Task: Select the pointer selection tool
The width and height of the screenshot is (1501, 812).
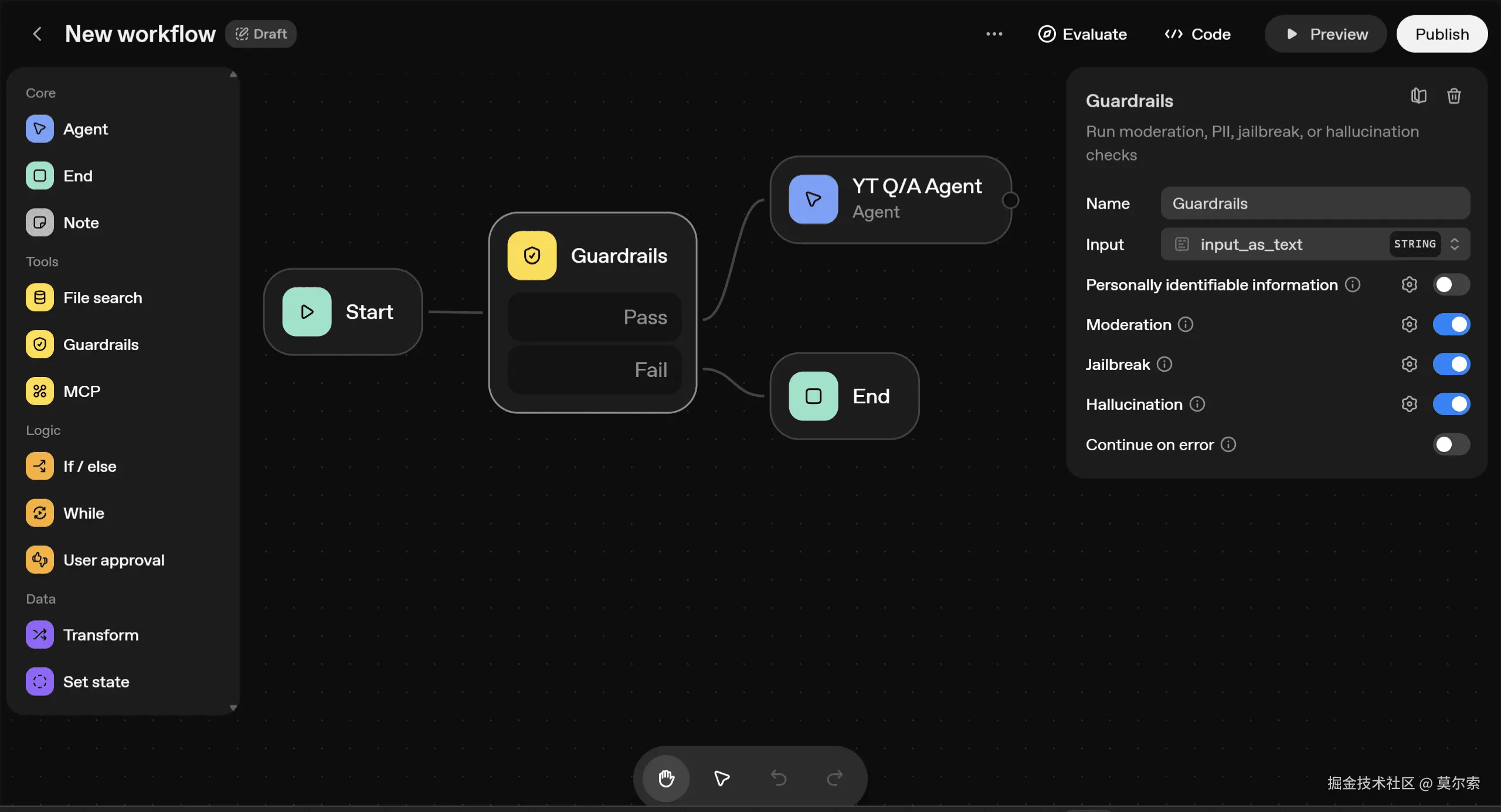Action: pyautogui.click(x=722, y=778)
